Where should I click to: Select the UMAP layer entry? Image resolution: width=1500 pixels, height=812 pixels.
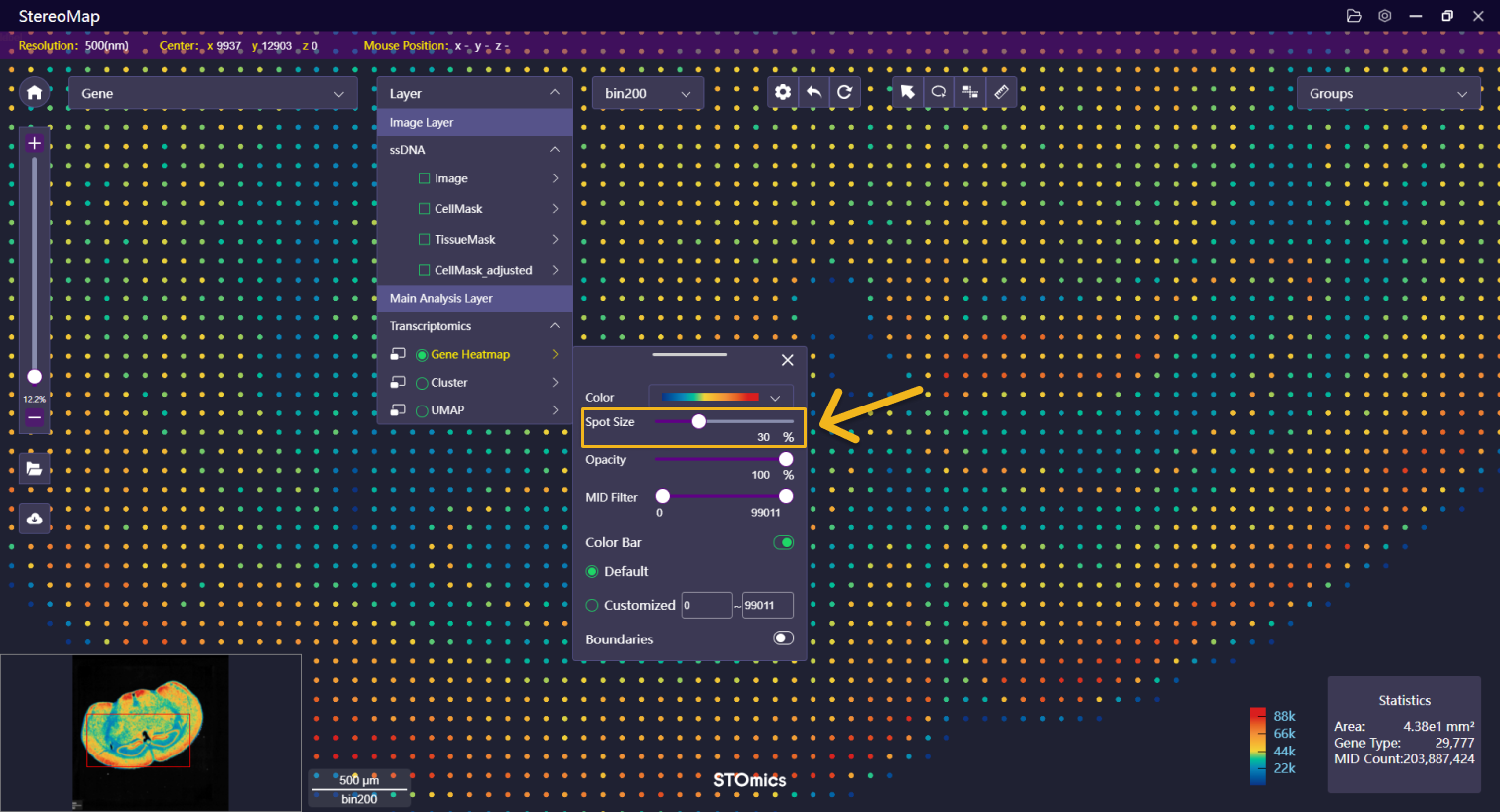(446, 410)
